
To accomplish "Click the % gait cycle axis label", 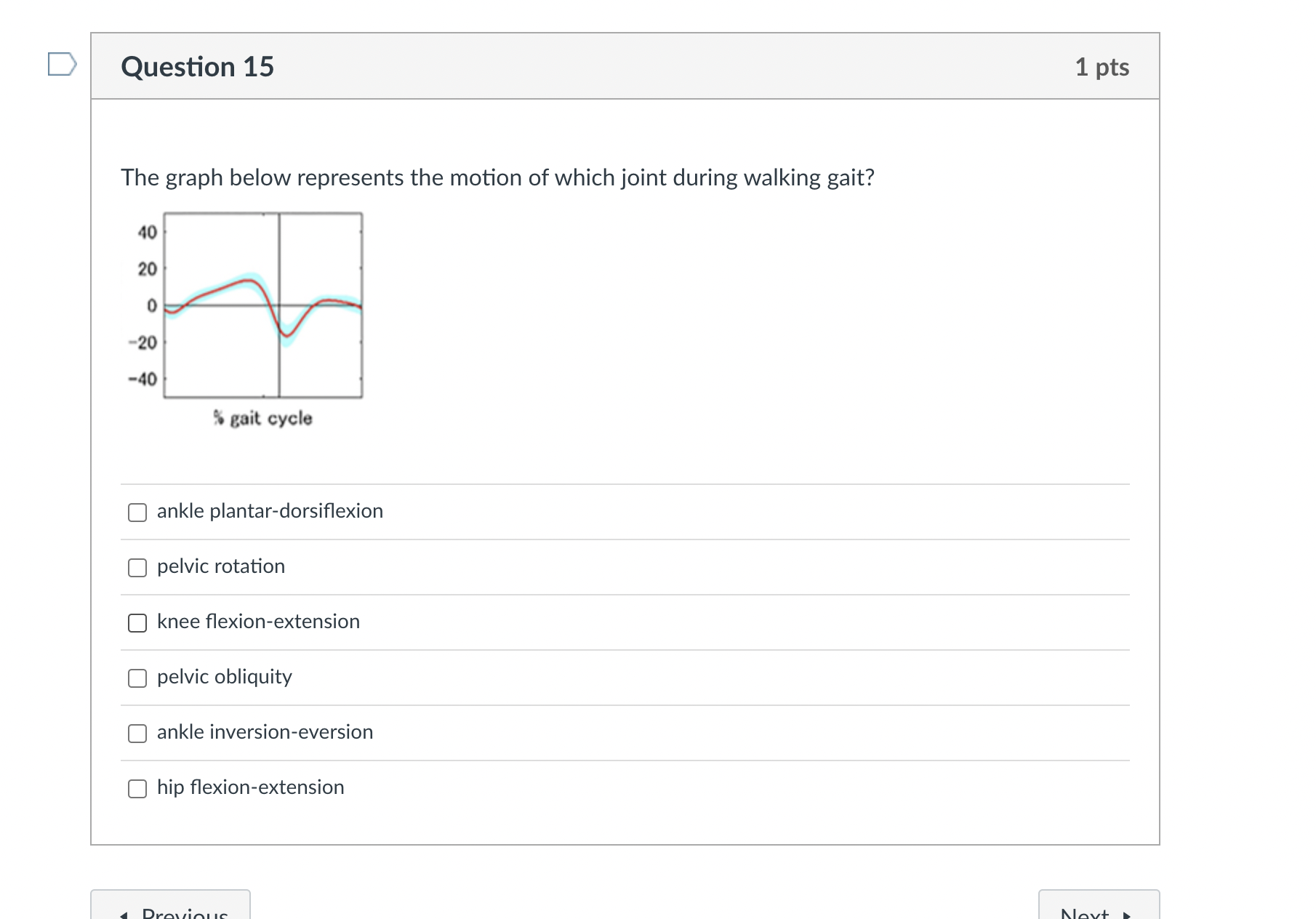I will [262, 417].
